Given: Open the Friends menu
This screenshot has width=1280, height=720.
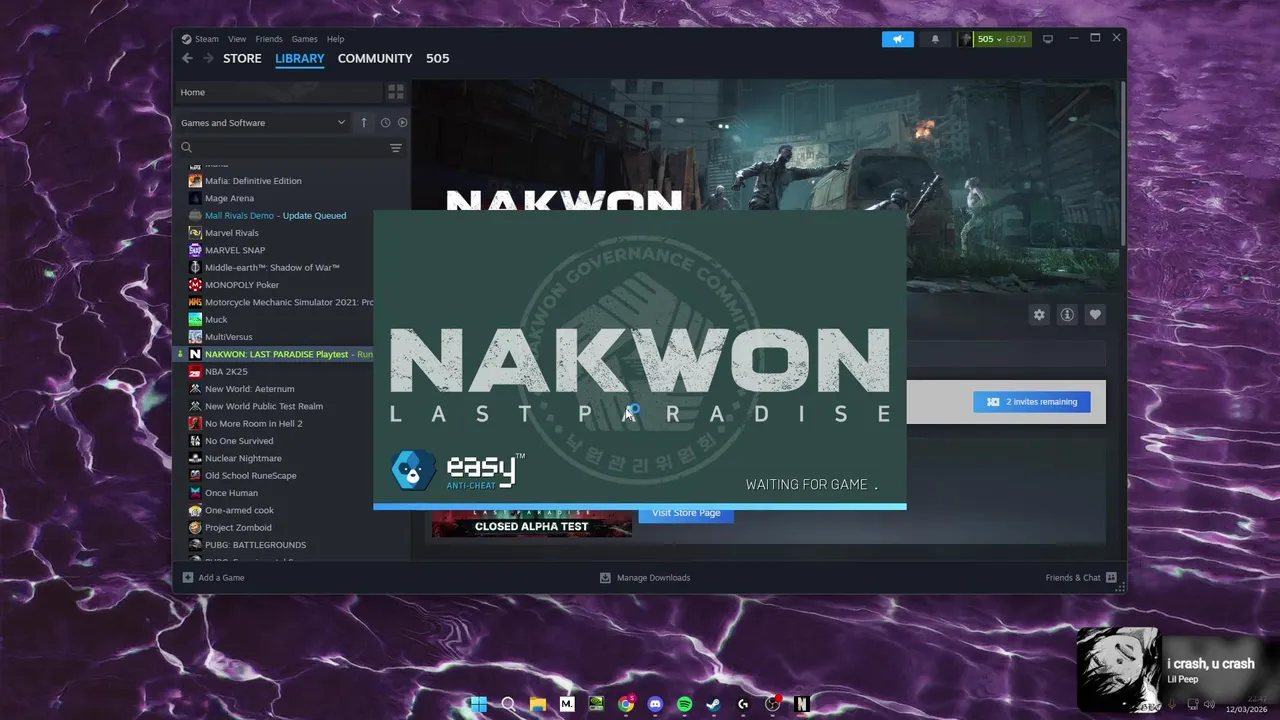Looking at the screenshot, I should click(269, 39).
